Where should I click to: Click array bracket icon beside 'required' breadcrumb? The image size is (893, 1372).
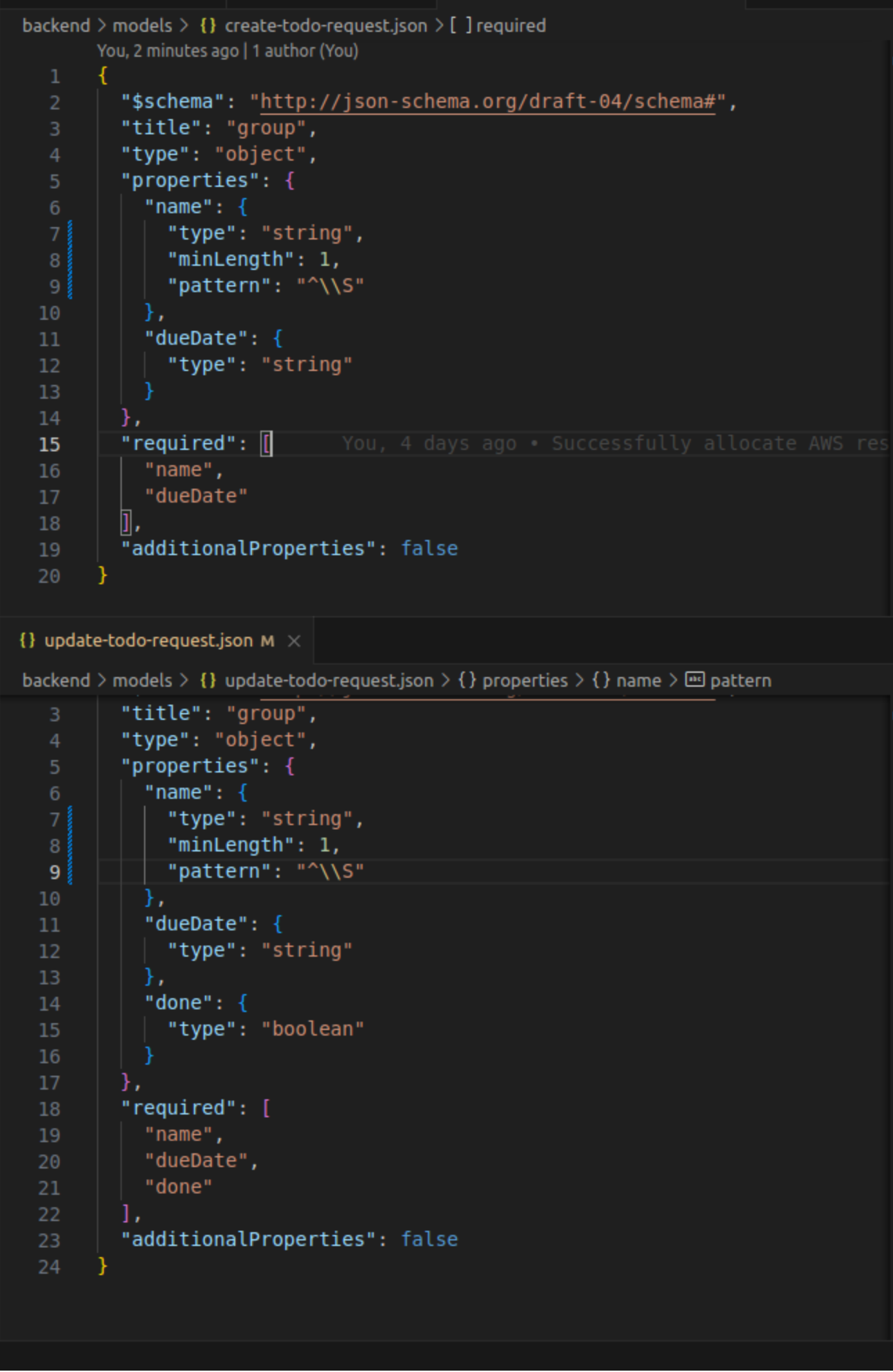coord(460,26)
